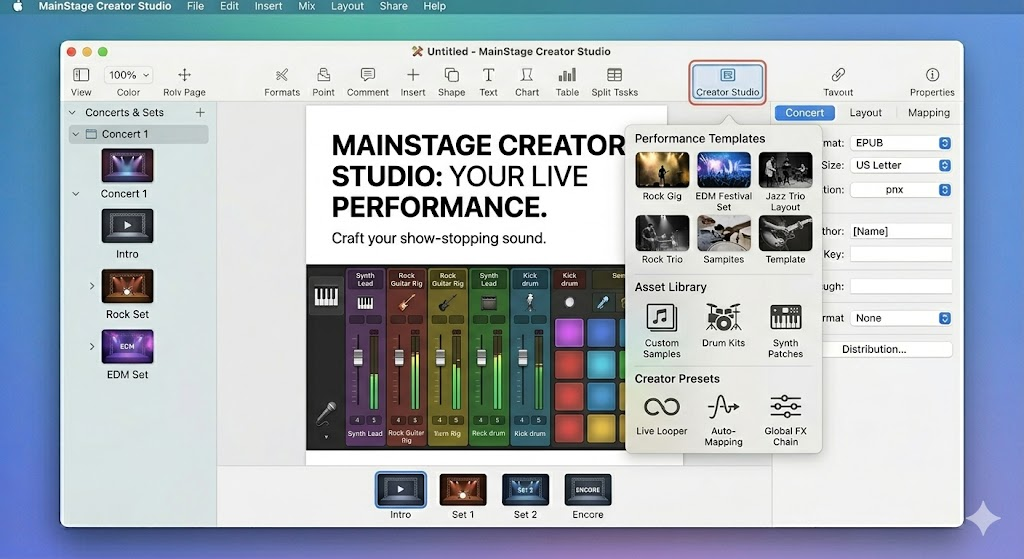Click the Key input field
The height and width of the screenshot is (559, 1024).
coord(901,255)
